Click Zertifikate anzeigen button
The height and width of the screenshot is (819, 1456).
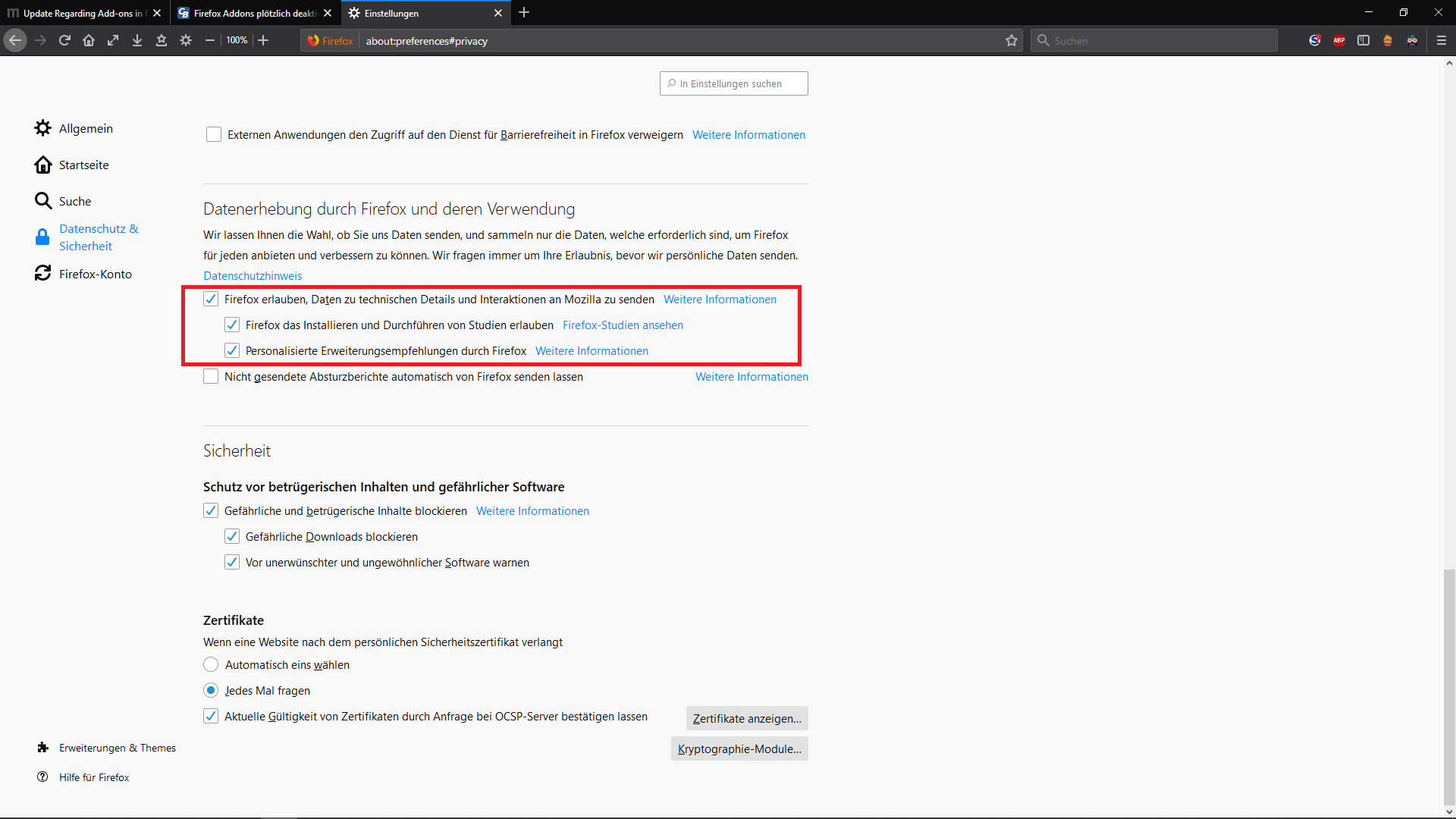click(746, 719)
